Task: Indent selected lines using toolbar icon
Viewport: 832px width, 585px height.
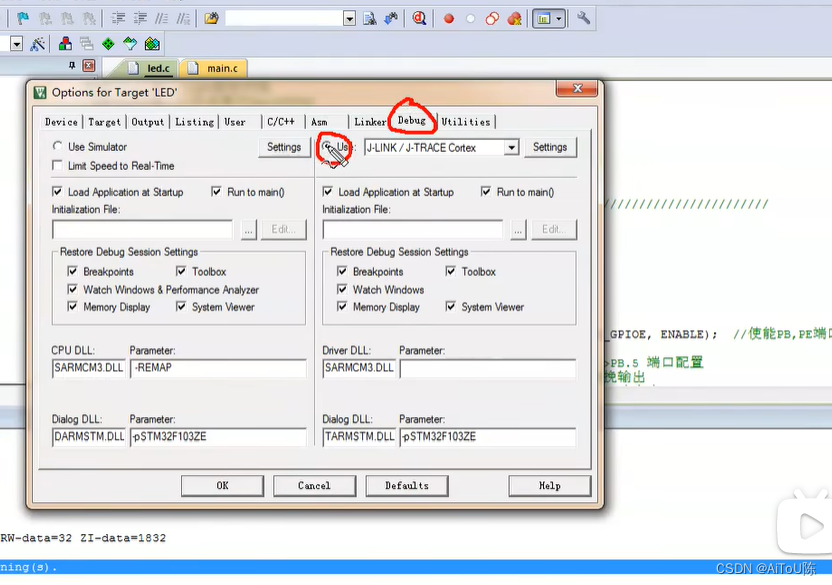Action: [x=118, y=19]
